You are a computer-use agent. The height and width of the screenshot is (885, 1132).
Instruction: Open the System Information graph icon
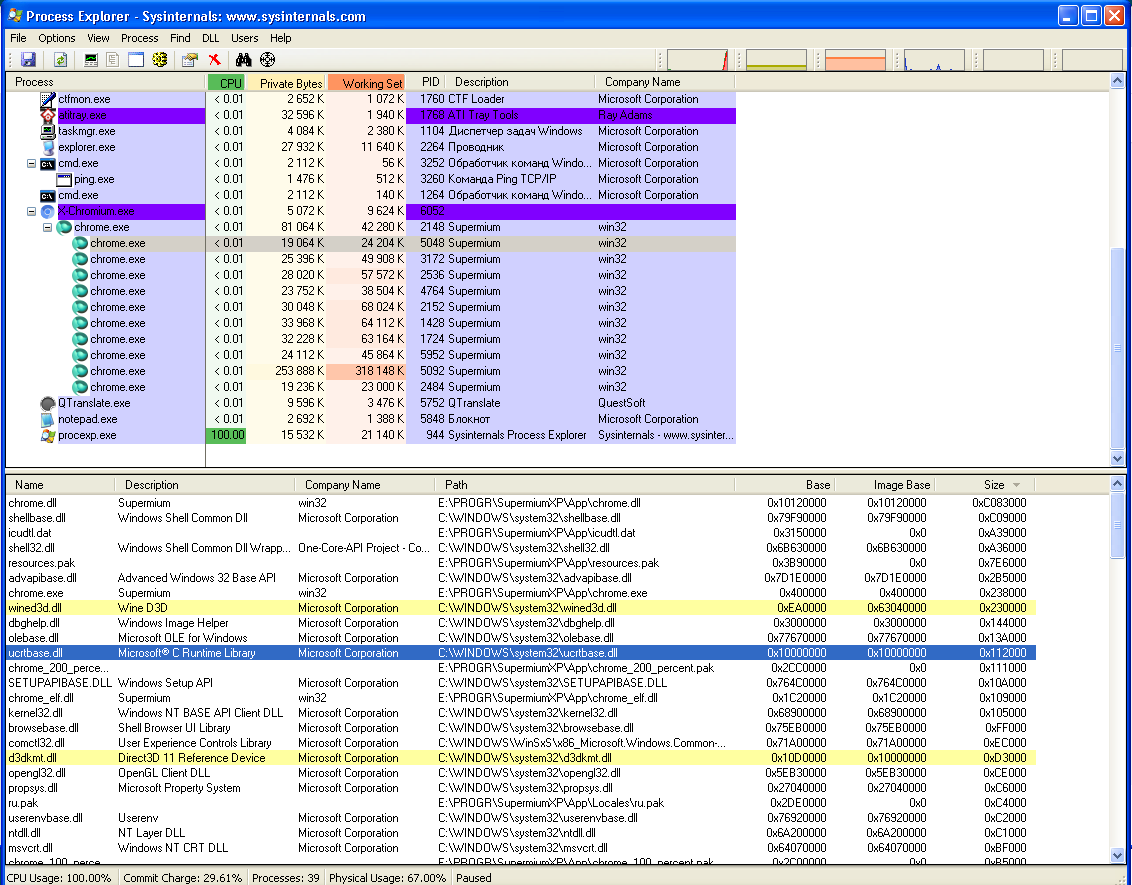[x=91, y=60]
